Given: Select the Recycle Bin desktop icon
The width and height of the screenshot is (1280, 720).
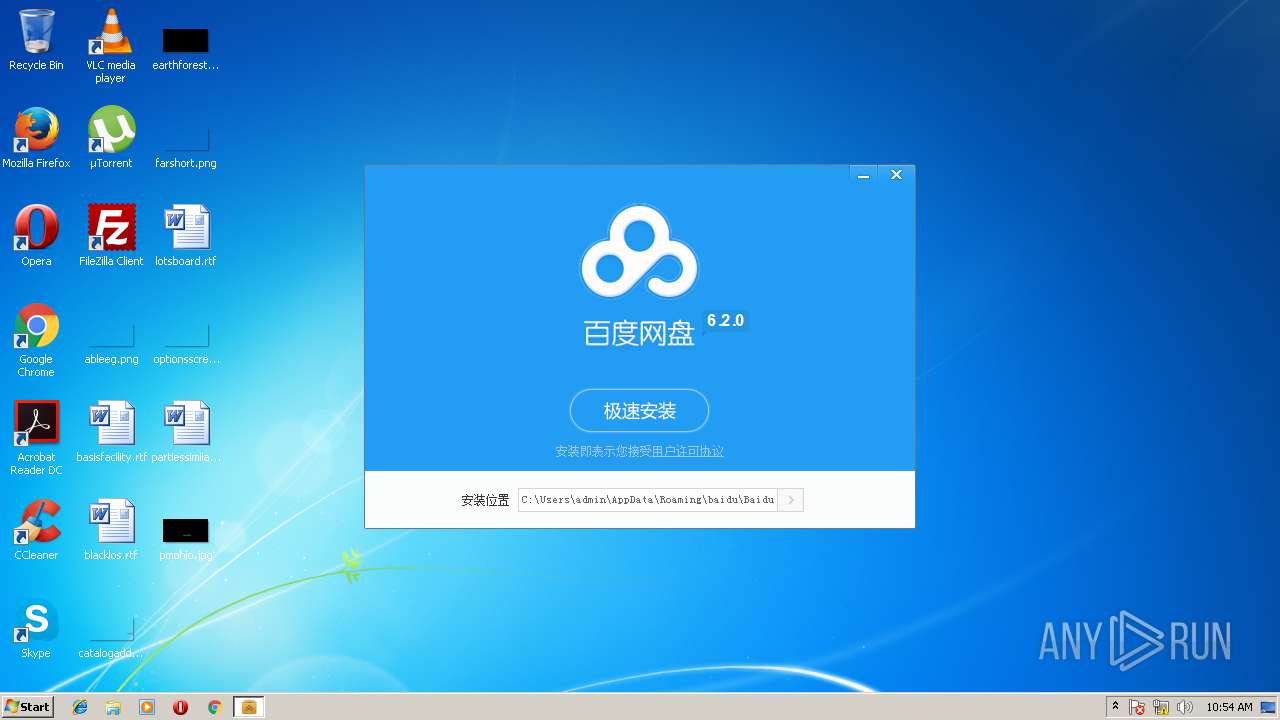Looking at the screenshot, I should (x=36, y=40).
